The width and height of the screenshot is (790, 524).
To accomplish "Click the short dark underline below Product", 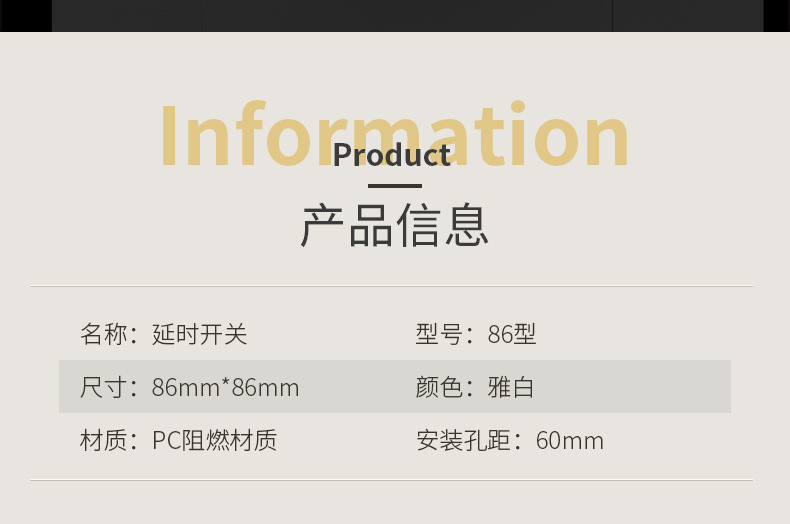I will (x=394, y=186).
